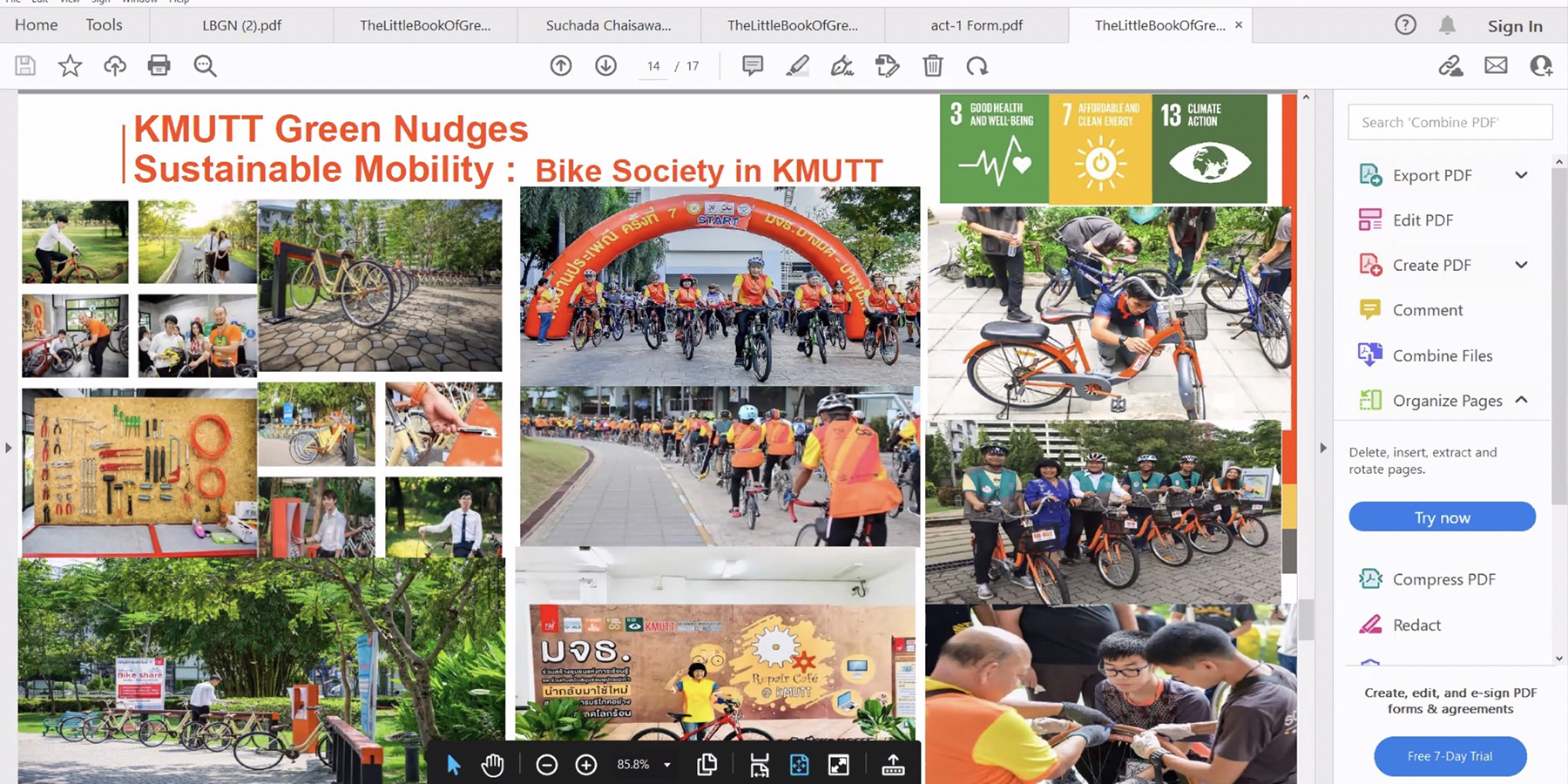Viewport: 1568px width, 784px height.
Task: Open the zoom percentage dropdown
Action: (x=666, y=764)
